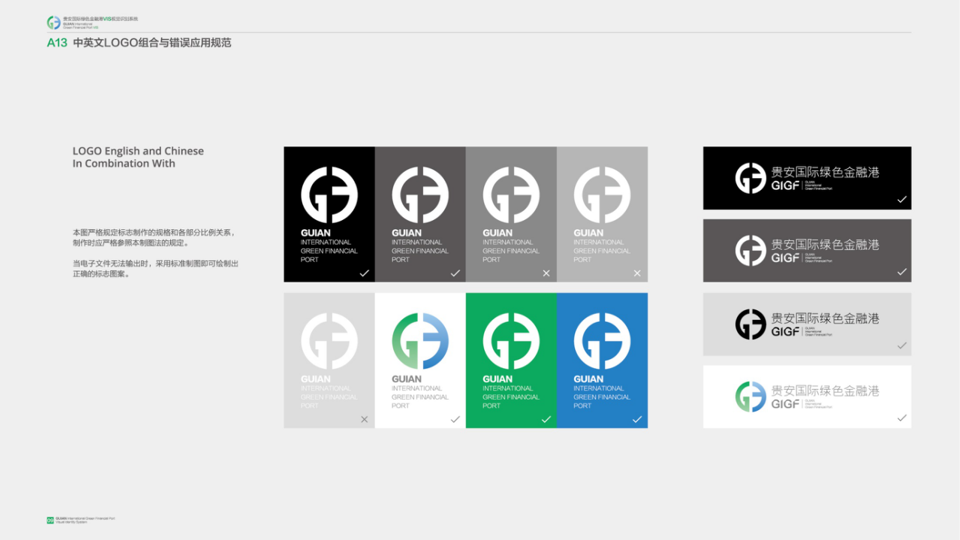This screenshot has width=960, height=540.
Task: Click GUIAN text on the green tile
Action: 497,379
